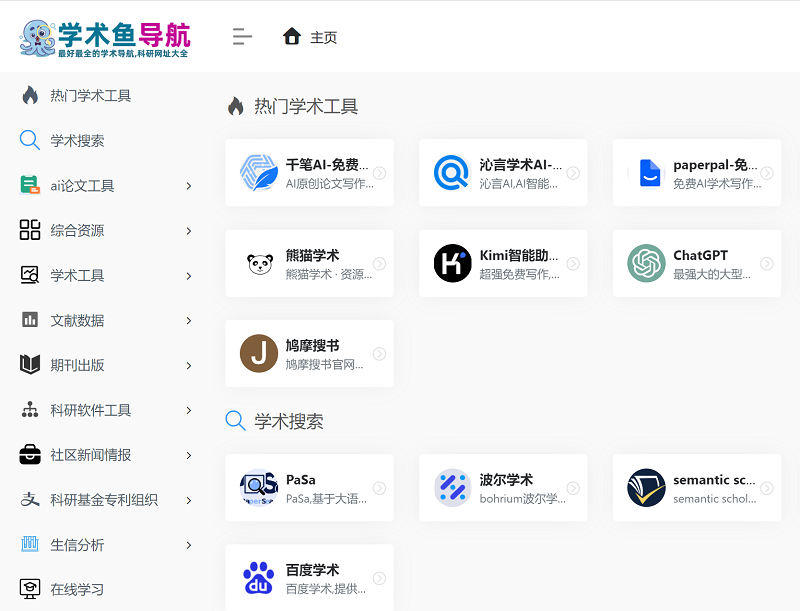Click the home icon beside 主页
This screenshot has height=611, width=800.
[x=292, y=37]
